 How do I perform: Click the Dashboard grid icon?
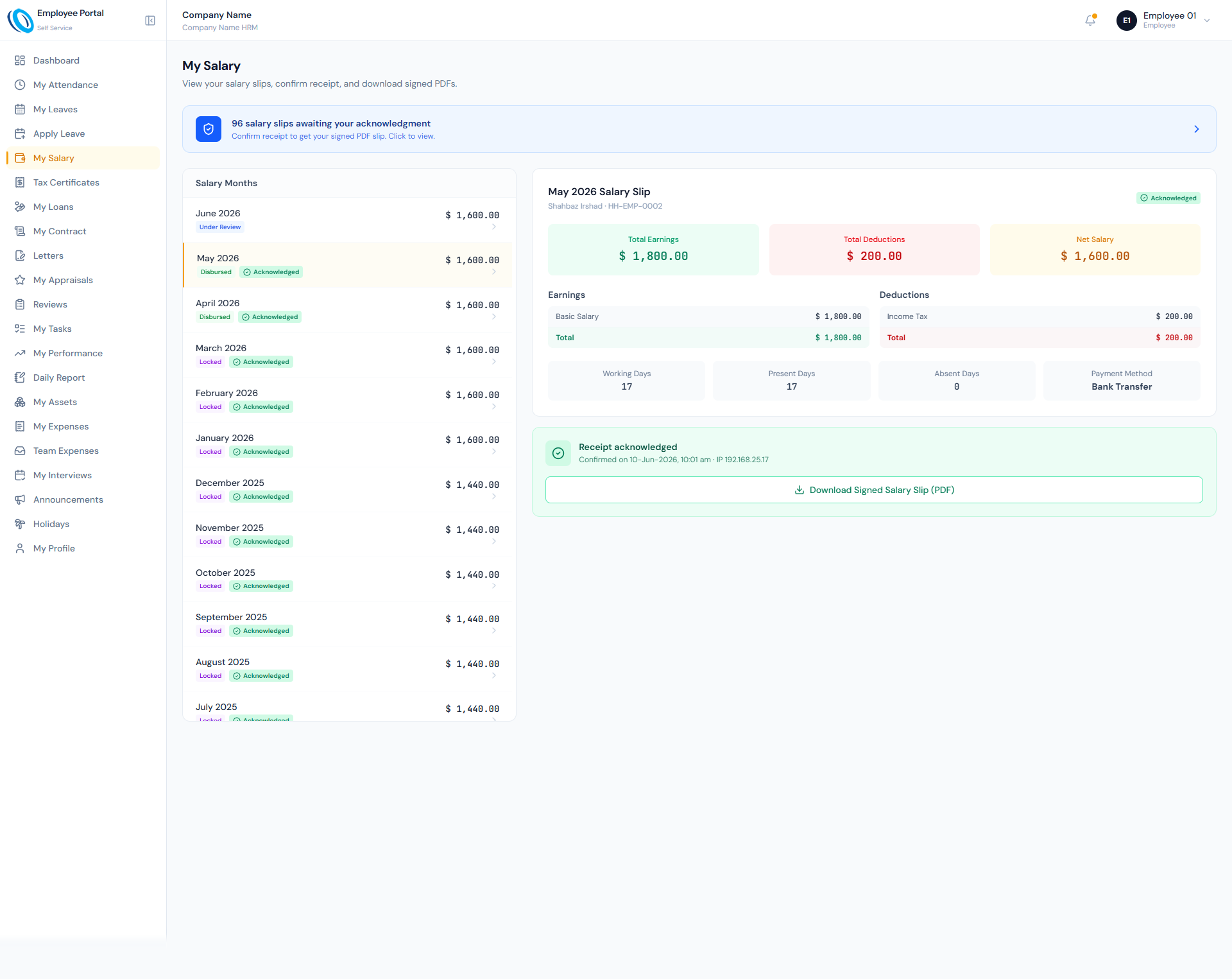[20, 60]
